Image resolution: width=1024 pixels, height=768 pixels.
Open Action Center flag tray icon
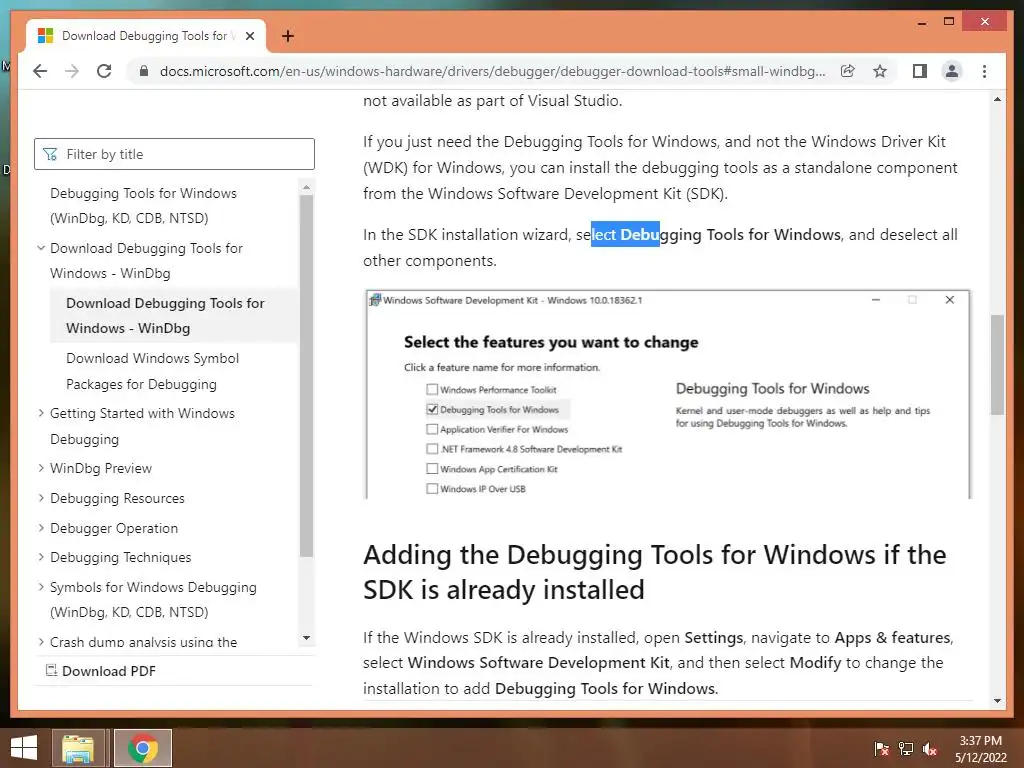coord(881,749)
